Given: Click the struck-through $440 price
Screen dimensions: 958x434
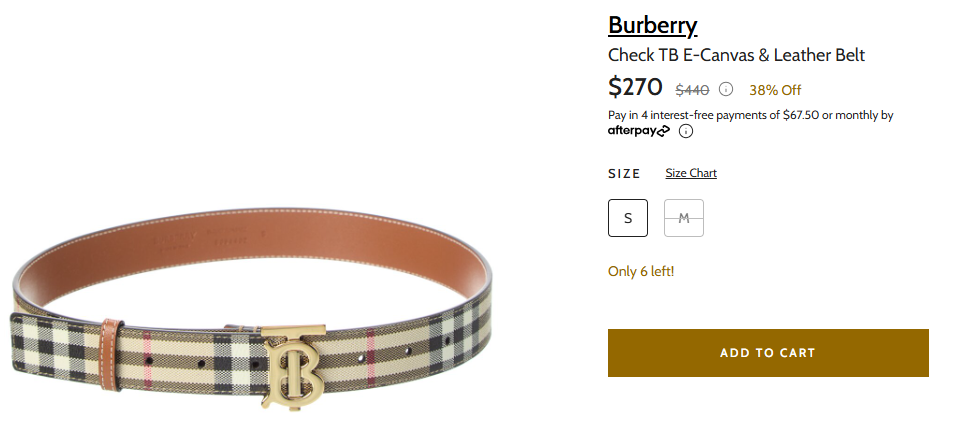Looking at the screenshot, I should coord(692,90).
